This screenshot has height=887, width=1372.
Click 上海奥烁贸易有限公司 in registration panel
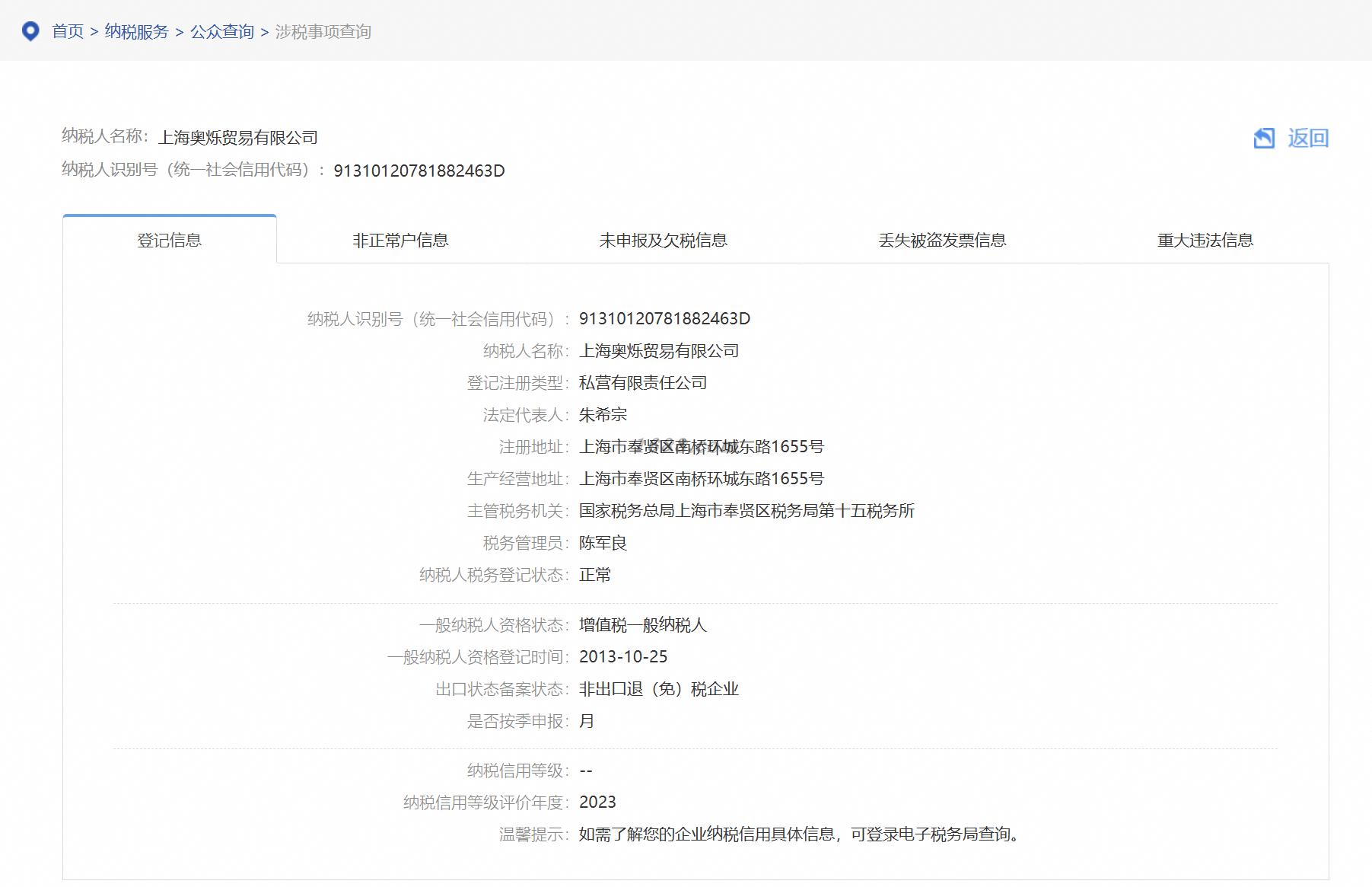pyautogui.click(x=659, y=351)
